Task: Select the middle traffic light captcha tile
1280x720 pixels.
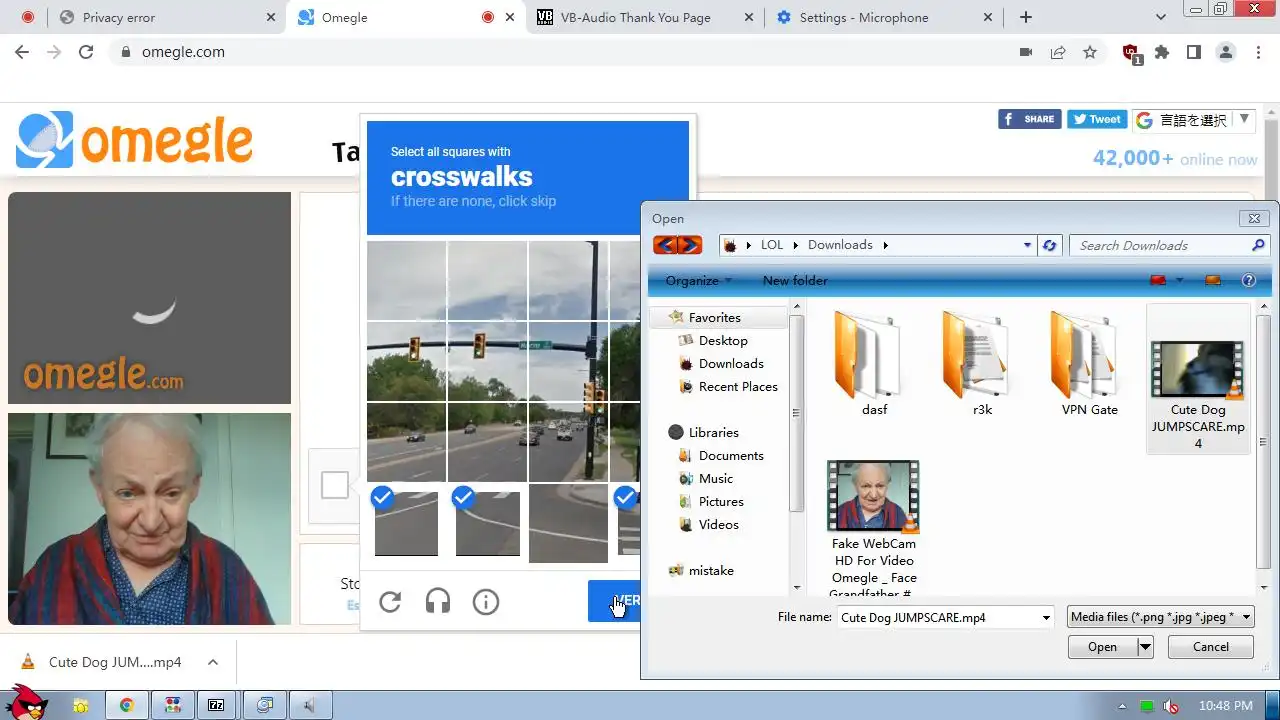Action: coord(487,361)
